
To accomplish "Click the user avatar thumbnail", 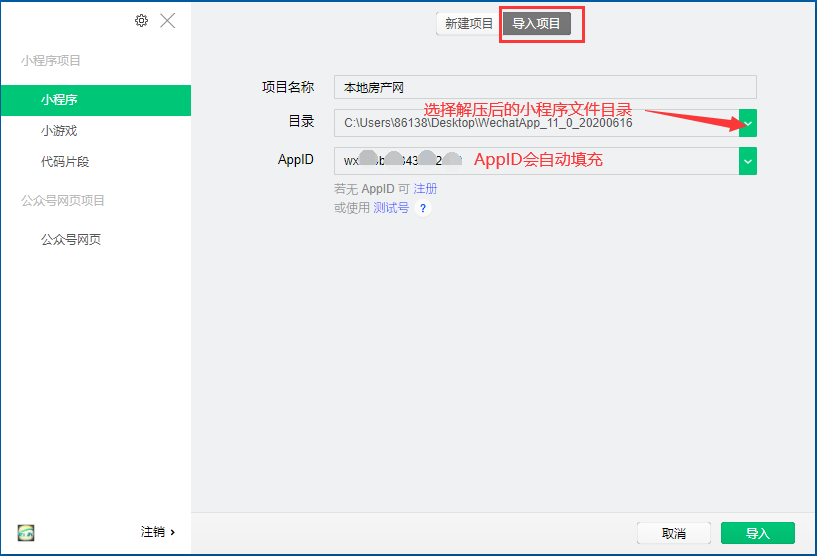I will point(26,533).
